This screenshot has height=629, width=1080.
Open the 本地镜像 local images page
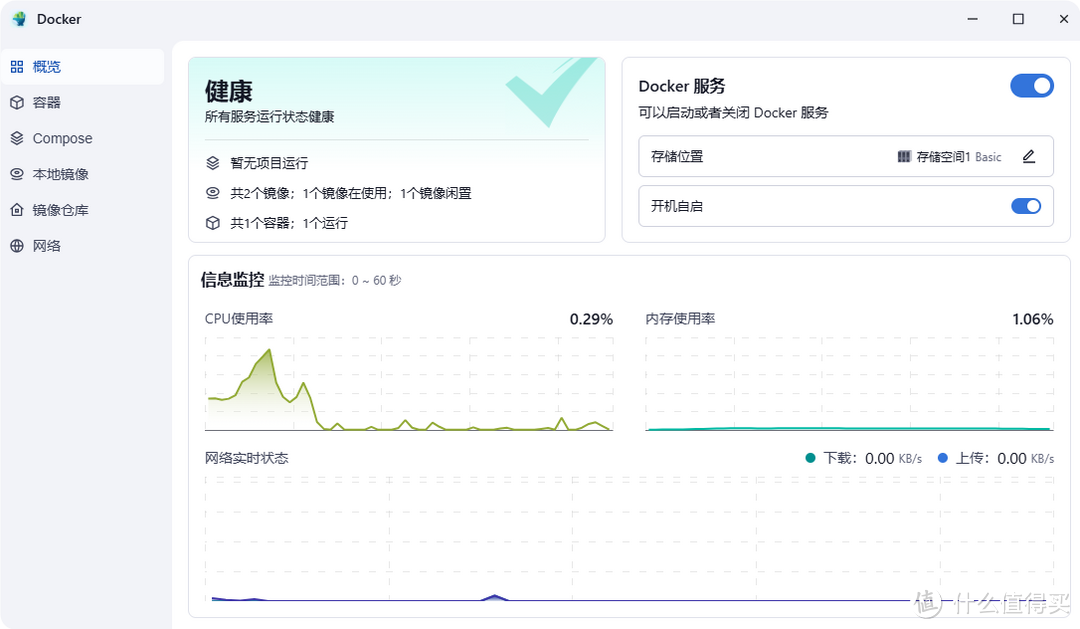pyautogui.click(x=82, y=174)
